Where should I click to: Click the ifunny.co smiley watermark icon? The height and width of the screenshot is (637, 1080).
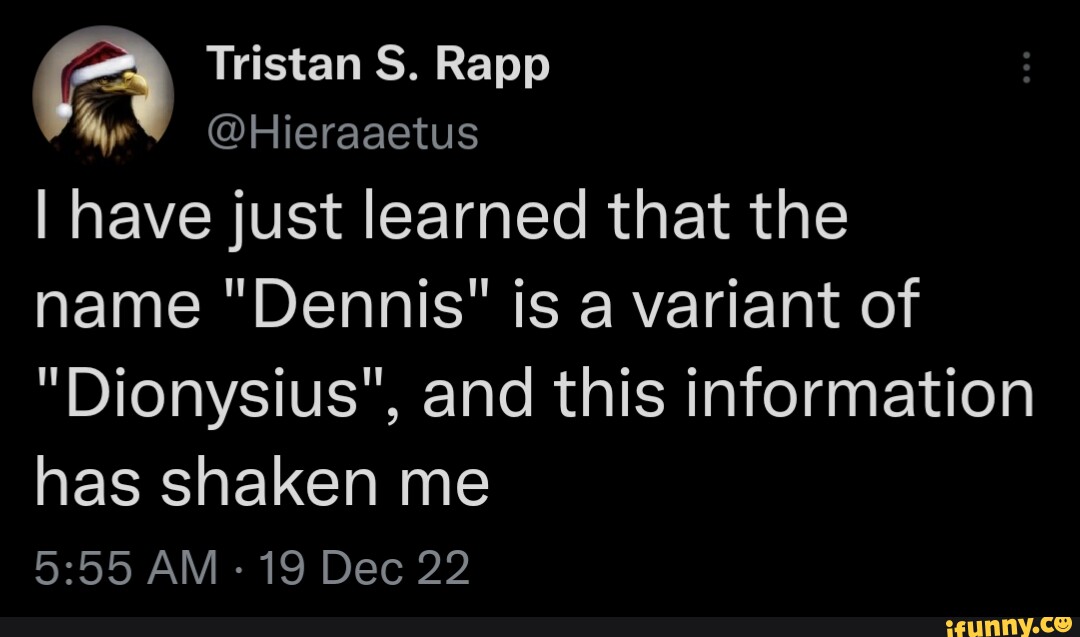click(x=1062, y=625)
